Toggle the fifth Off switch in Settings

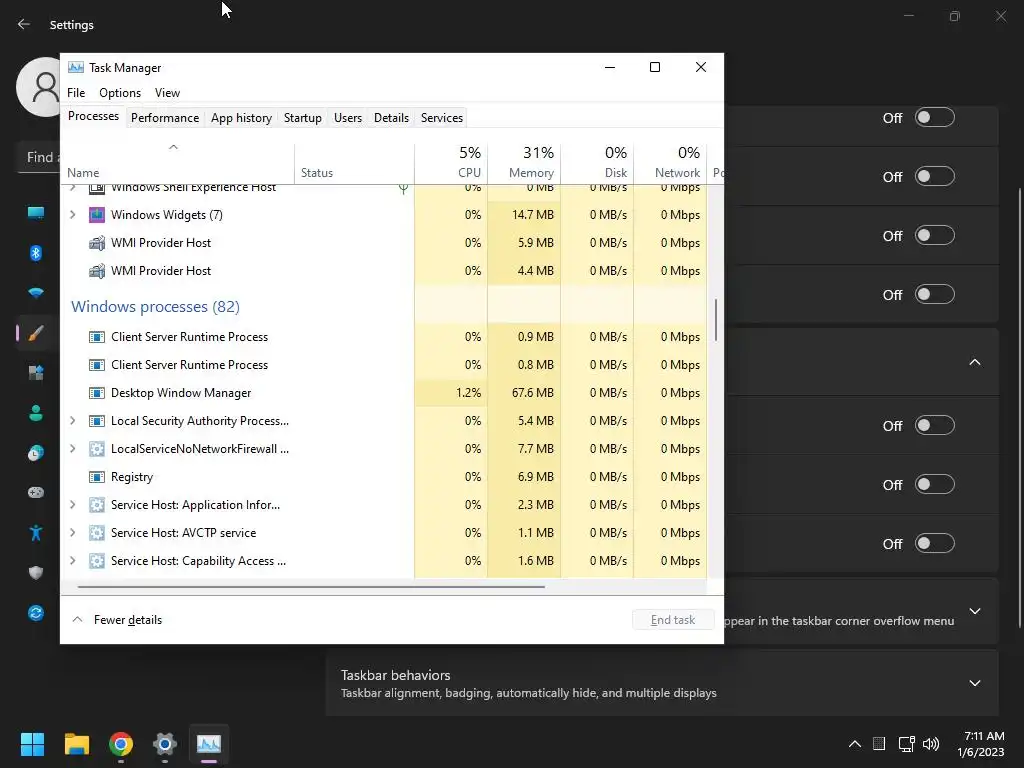pyautogui.click(x=935, y=426)
